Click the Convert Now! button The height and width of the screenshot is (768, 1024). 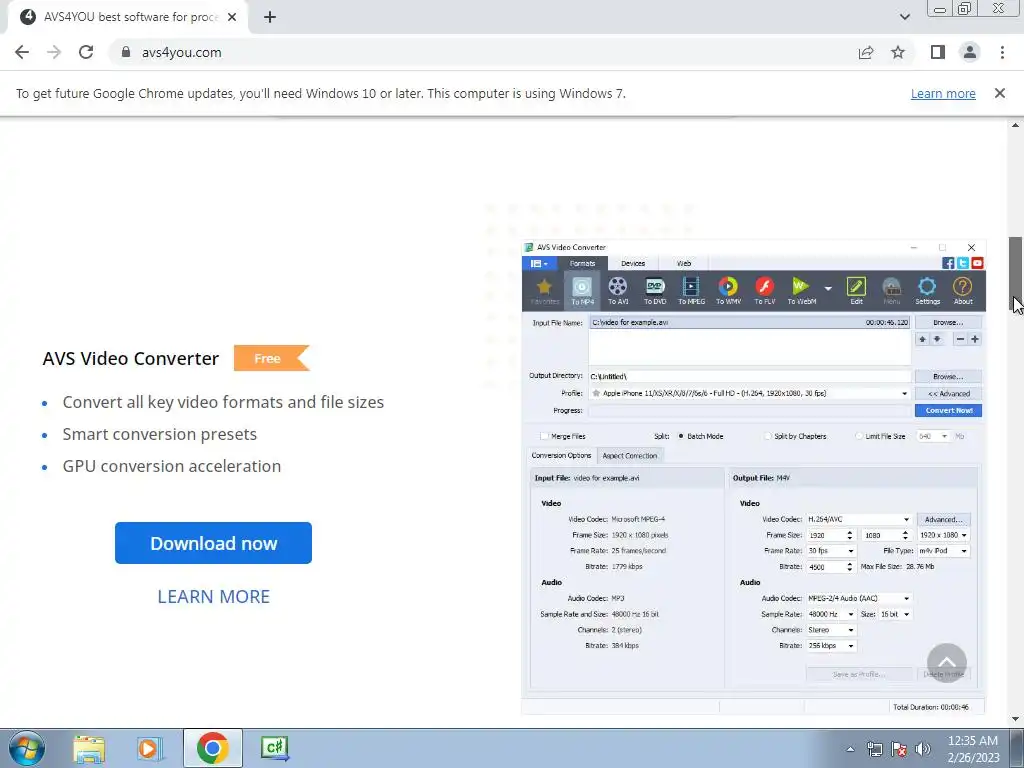point(948,411)
